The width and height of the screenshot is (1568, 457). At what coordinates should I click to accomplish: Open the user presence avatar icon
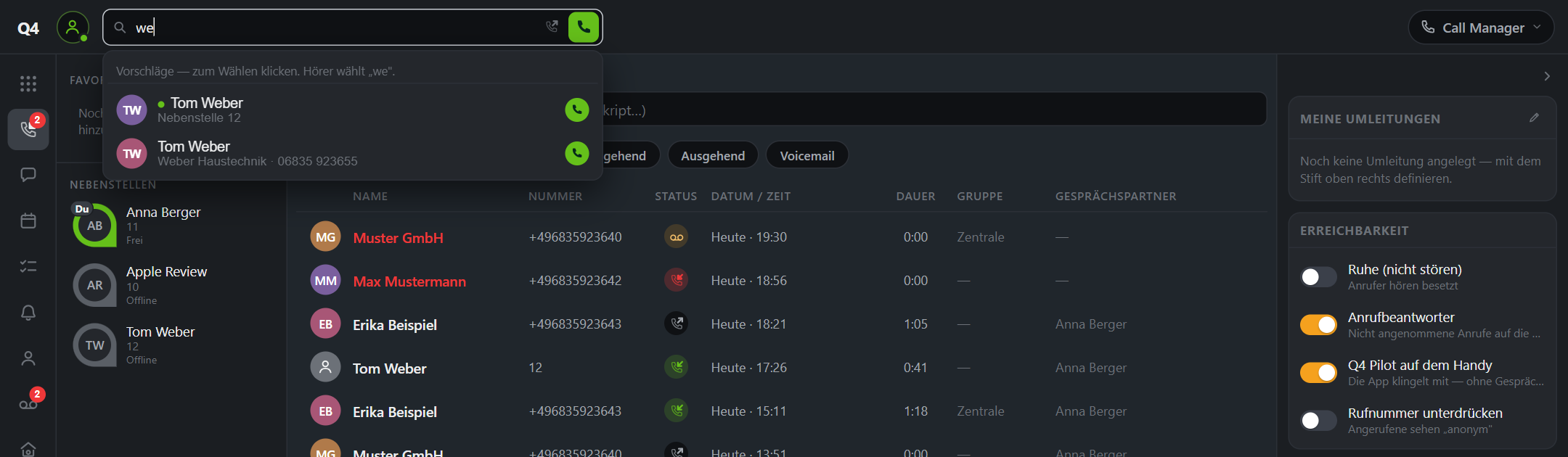pos(73,28)
